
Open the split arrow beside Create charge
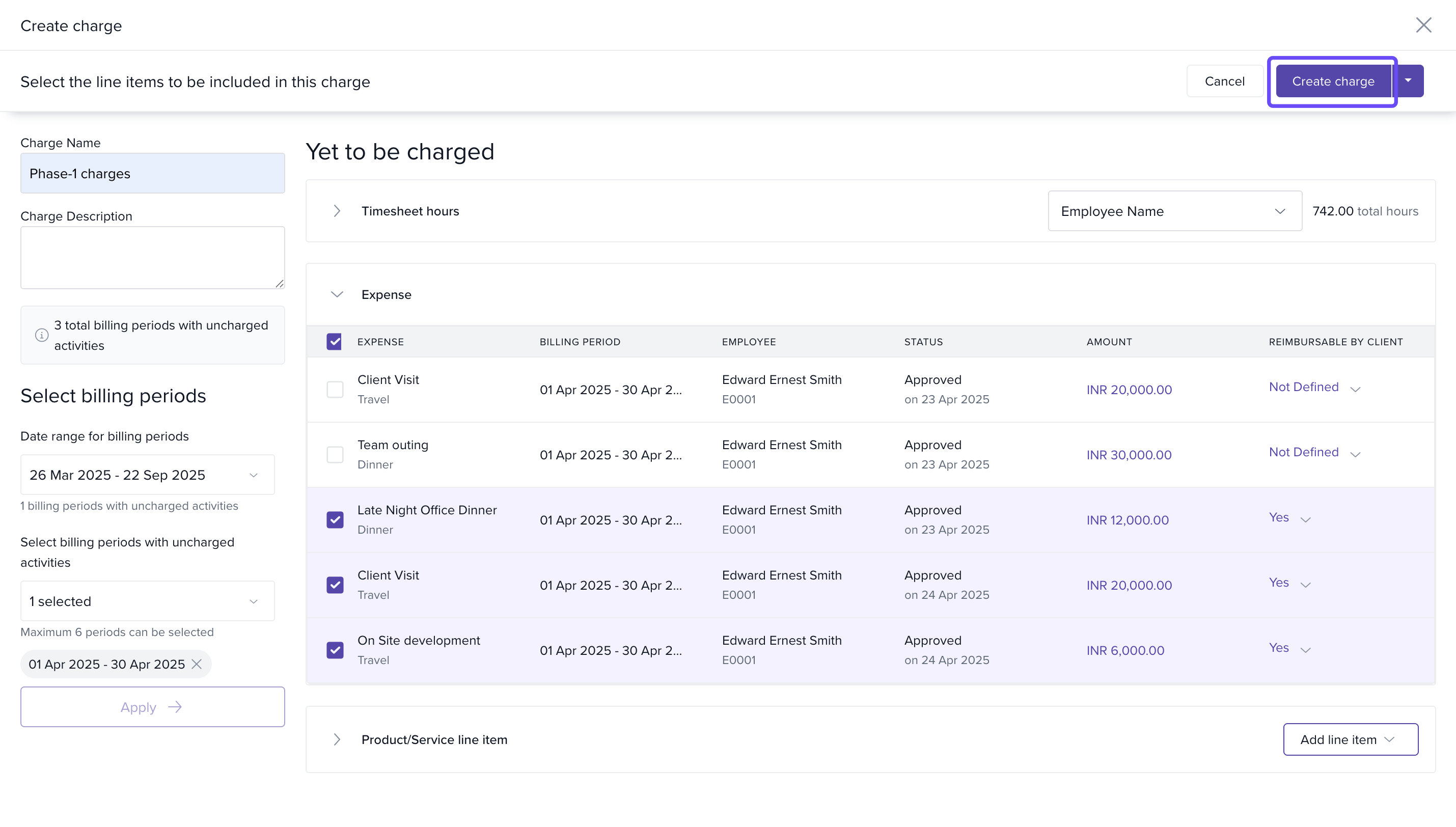(x=1408, y=80)
